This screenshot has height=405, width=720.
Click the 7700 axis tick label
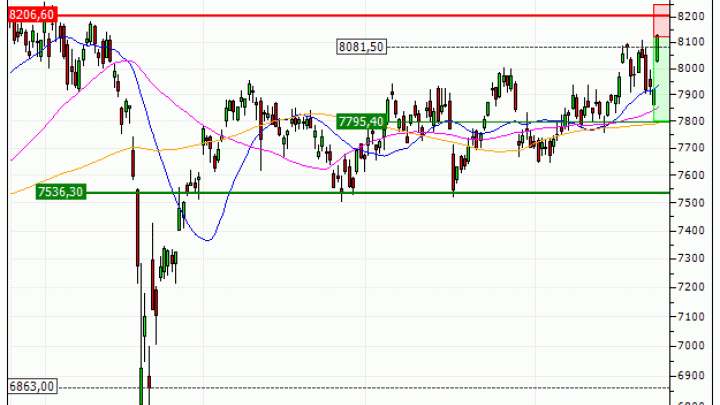click(x=691, y=148)
